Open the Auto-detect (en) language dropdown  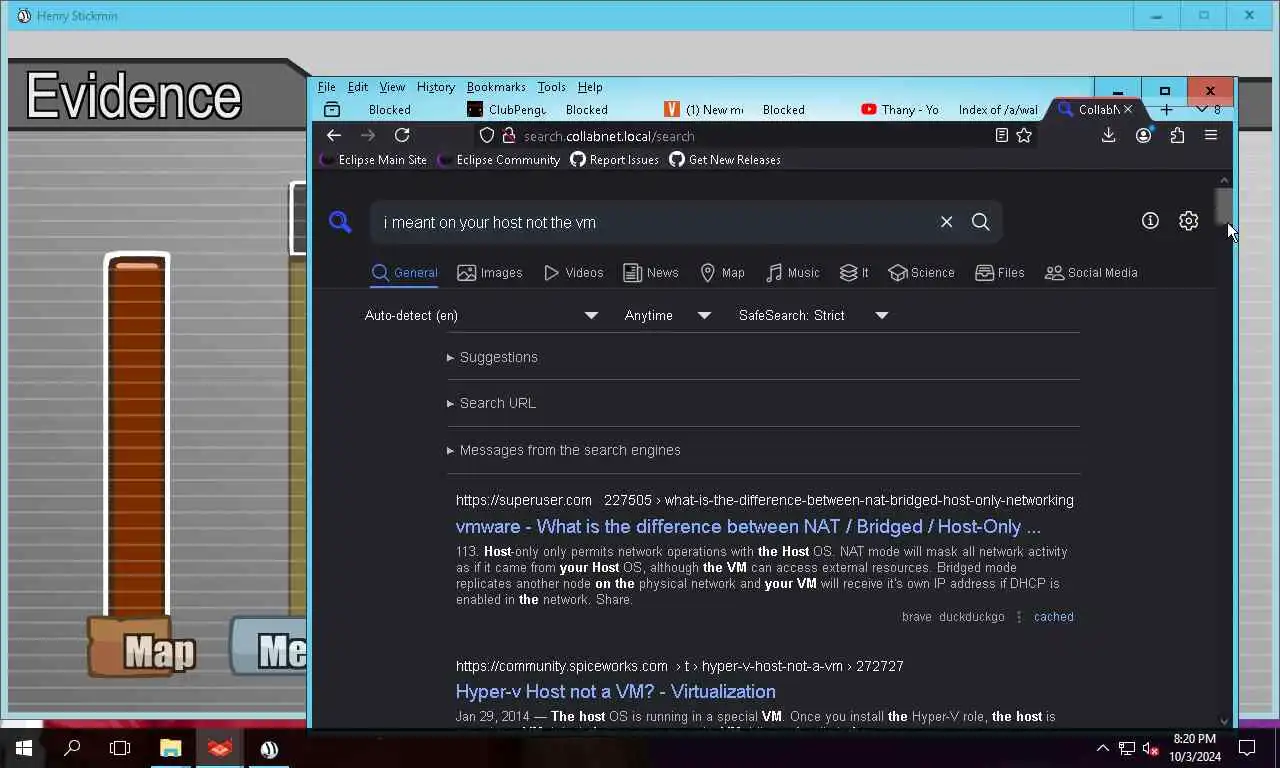click(x=481, y=315)
